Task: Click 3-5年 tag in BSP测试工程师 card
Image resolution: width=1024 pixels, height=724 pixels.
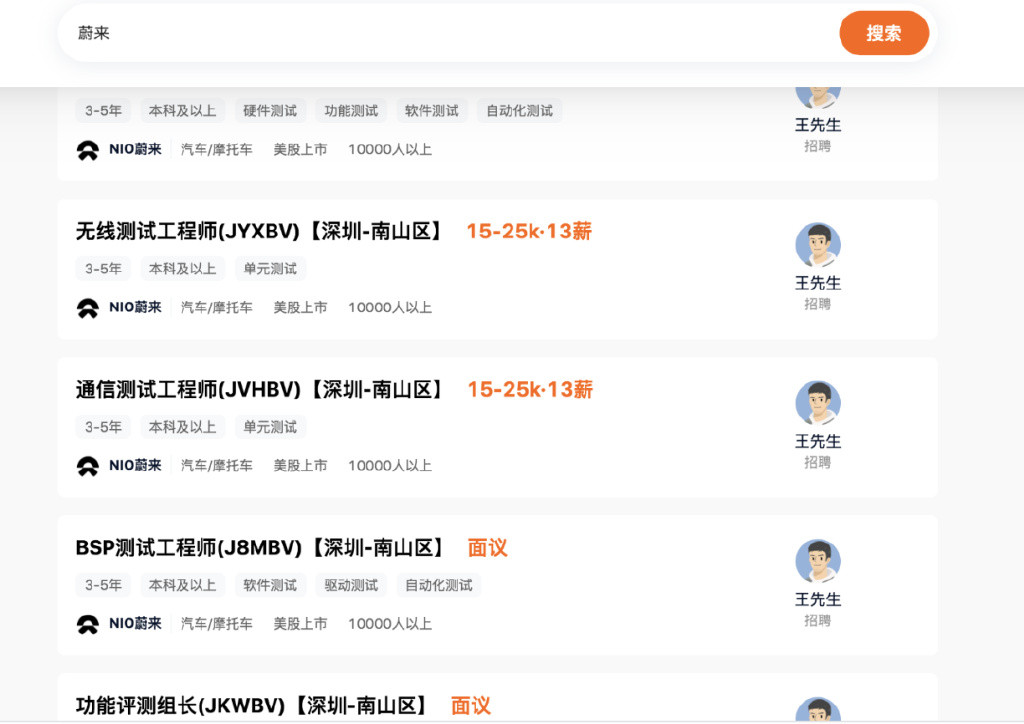Action: [103, 586]
